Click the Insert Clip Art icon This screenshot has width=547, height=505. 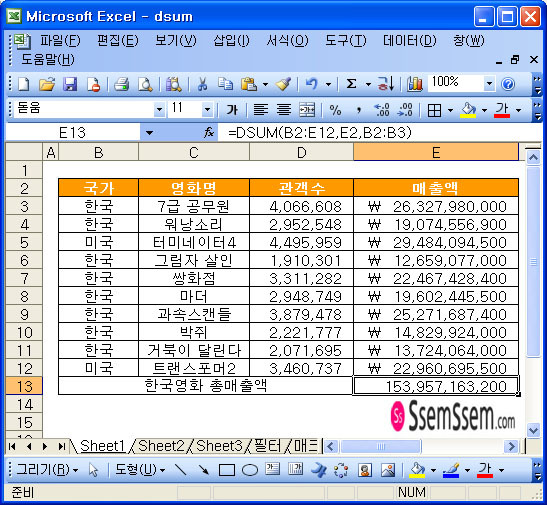click(x=365, y=470)
